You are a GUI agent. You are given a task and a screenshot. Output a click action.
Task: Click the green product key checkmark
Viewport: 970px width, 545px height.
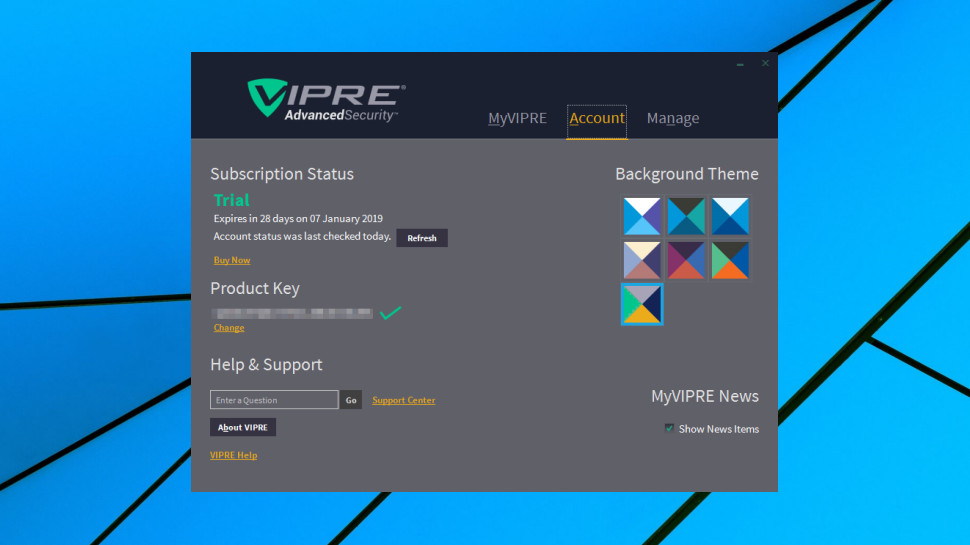[x=390, y=312]
